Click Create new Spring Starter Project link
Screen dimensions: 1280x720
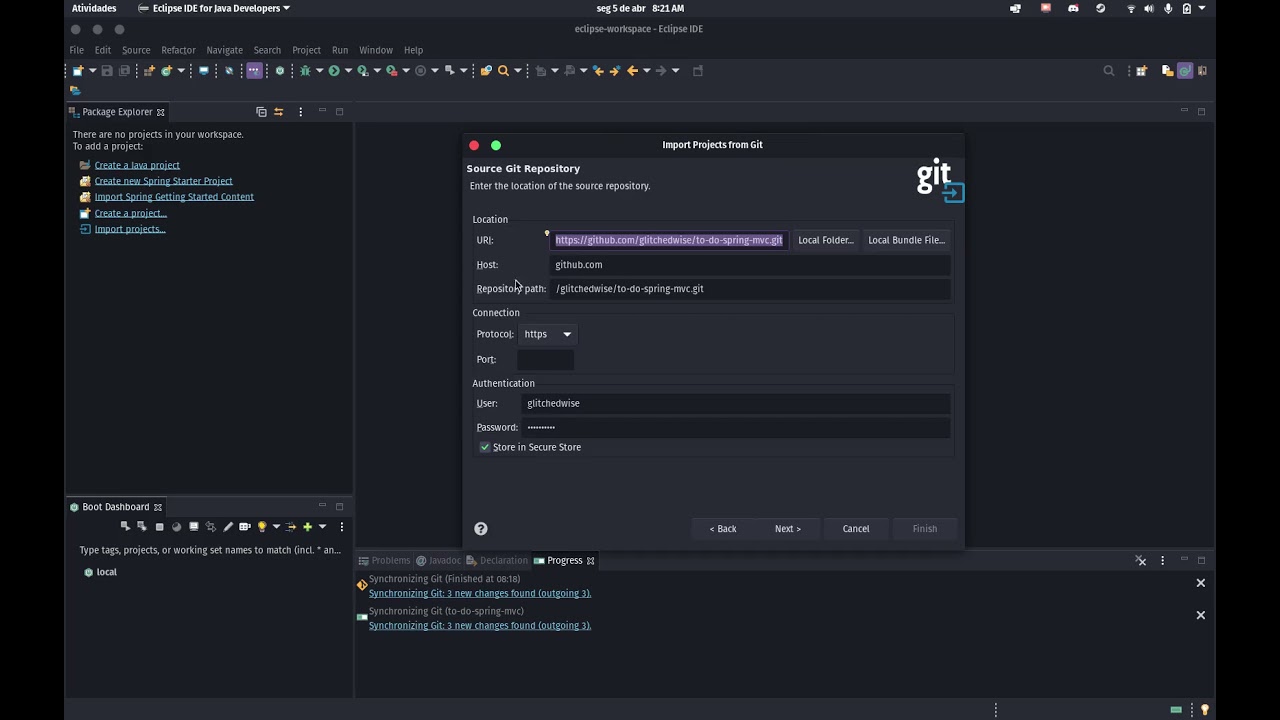click(x=163, y=181)
